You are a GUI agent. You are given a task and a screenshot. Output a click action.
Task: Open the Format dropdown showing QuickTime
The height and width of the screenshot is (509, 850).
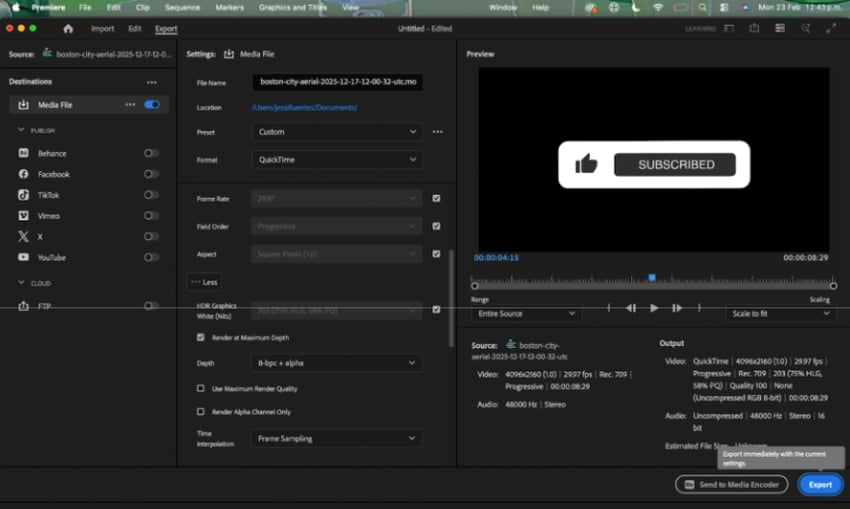click(336, 159)
